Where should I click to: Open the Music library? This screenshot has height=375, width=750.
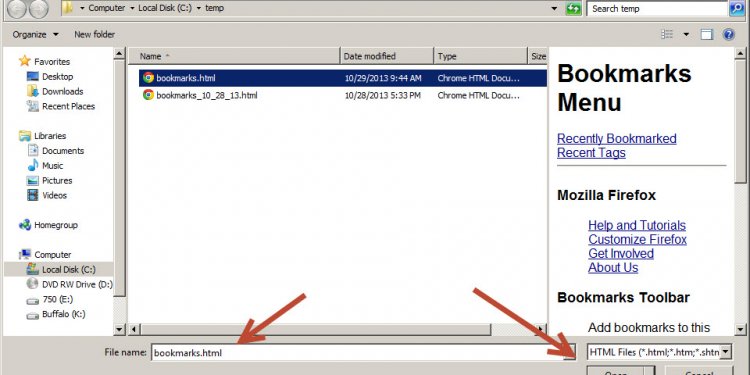[52, 165]
